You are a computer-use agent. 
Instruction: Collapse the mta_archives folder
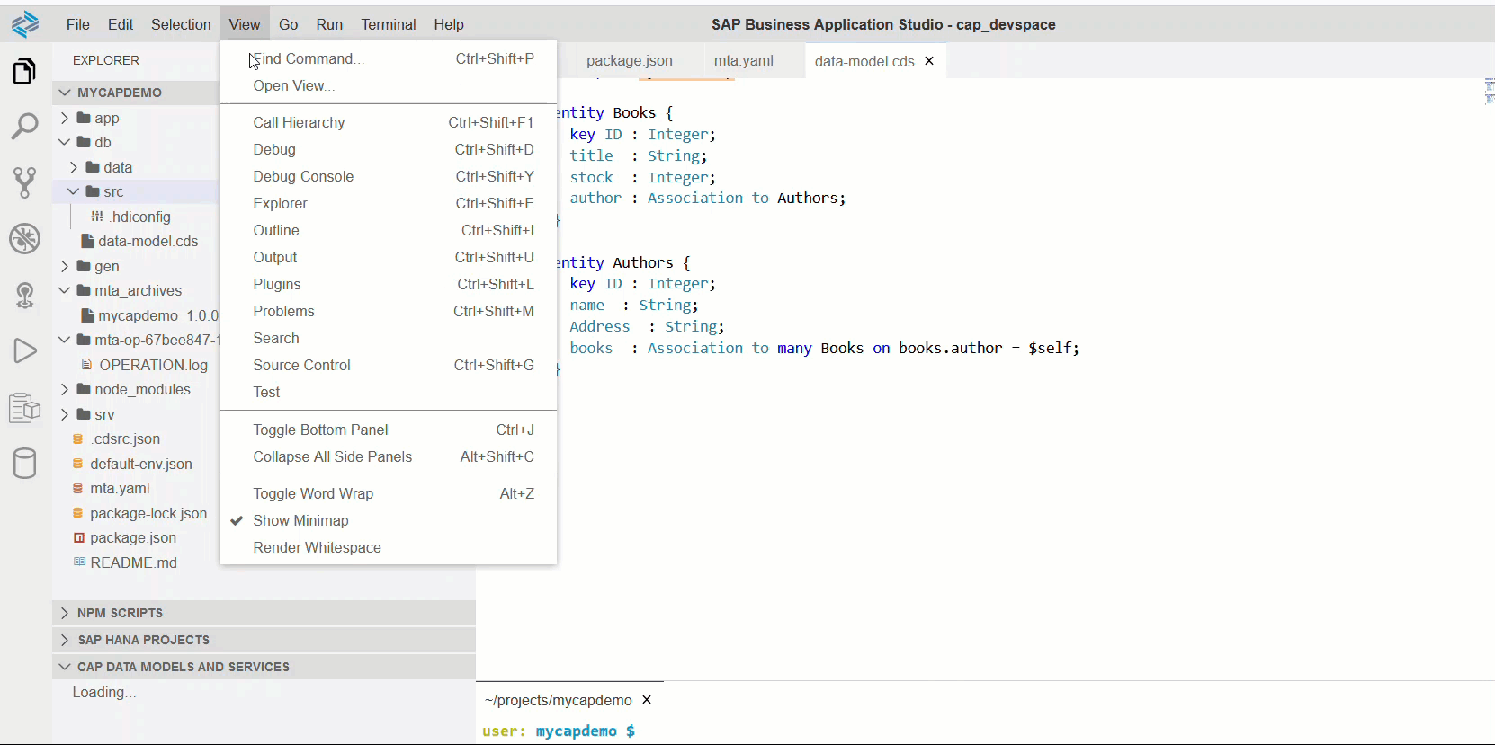click(64, 291)
